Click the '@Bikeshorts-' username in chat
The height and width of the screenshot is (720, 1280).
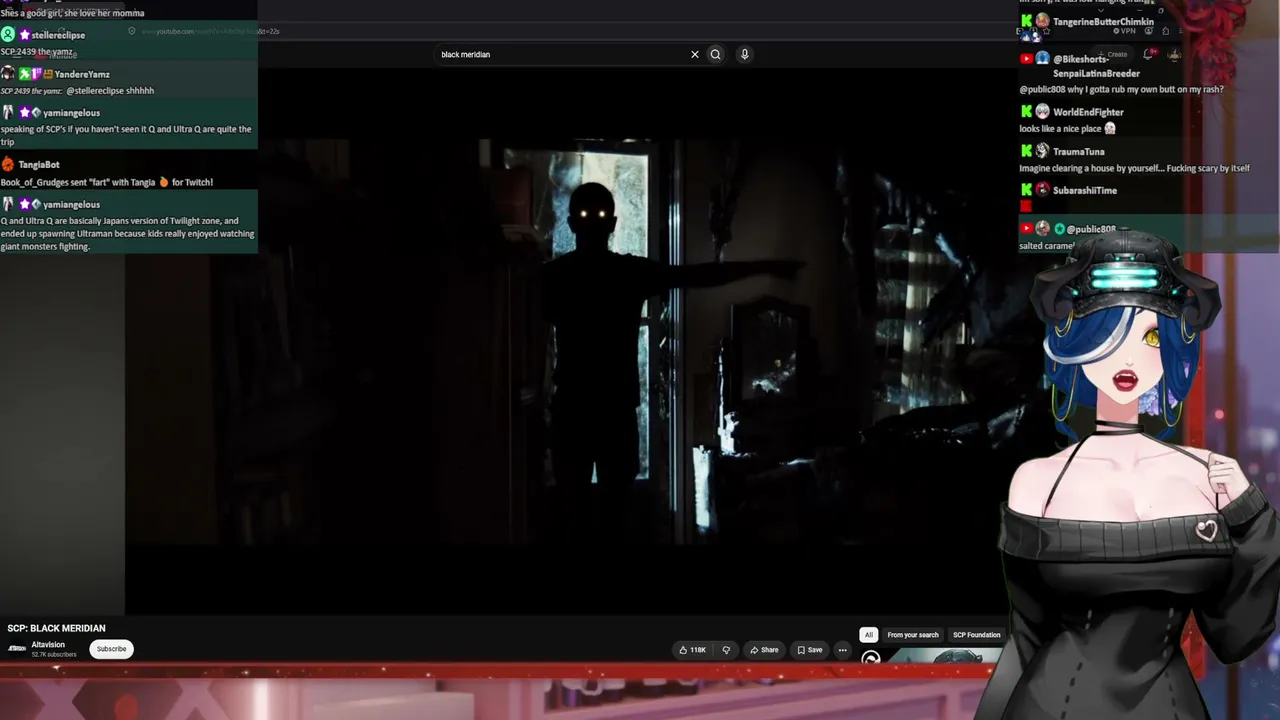click(1081, 60)
